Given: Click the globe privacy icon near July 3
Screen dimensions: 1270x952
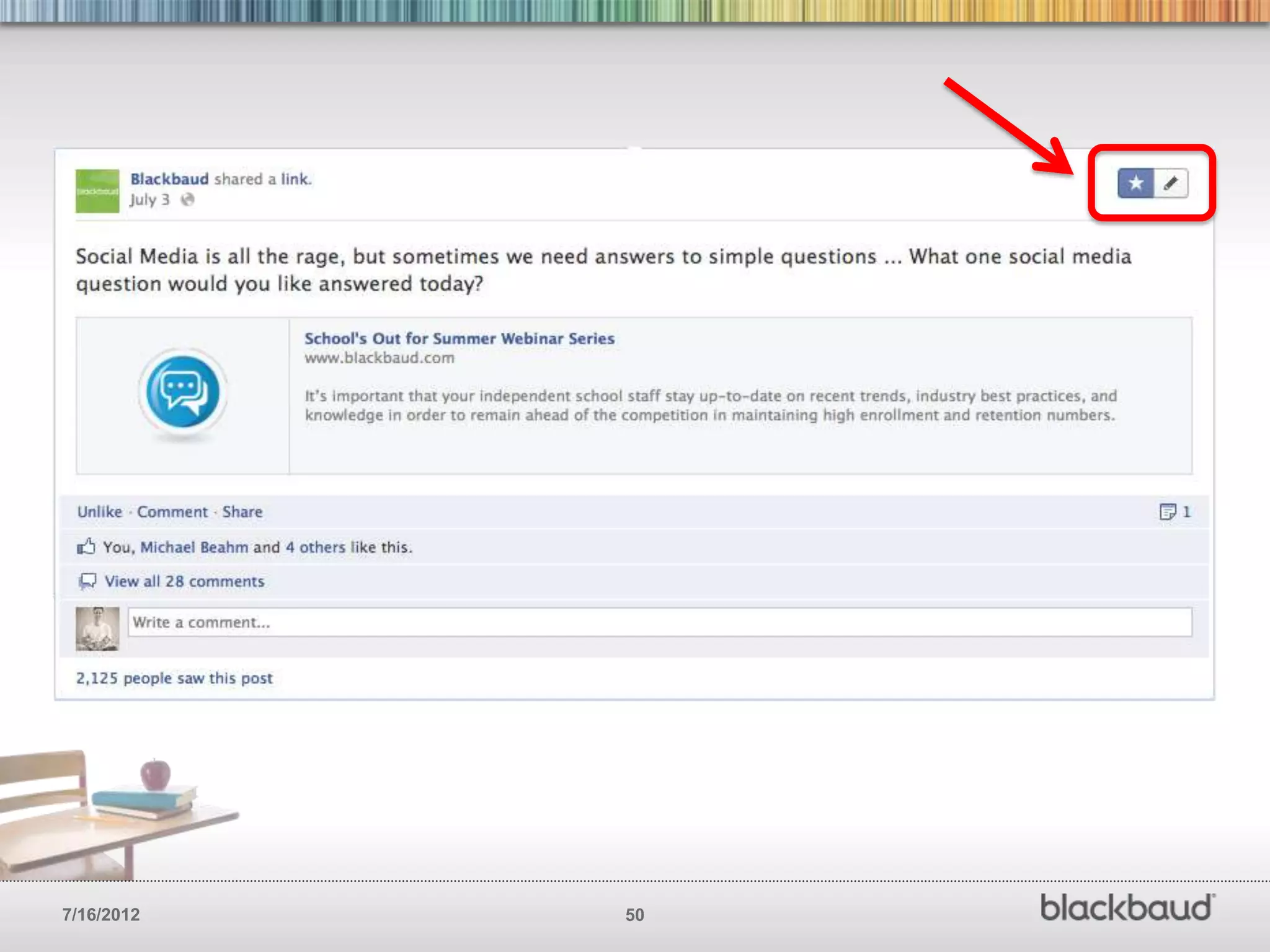Looking at the screenshot, I should tap(187, 200).
